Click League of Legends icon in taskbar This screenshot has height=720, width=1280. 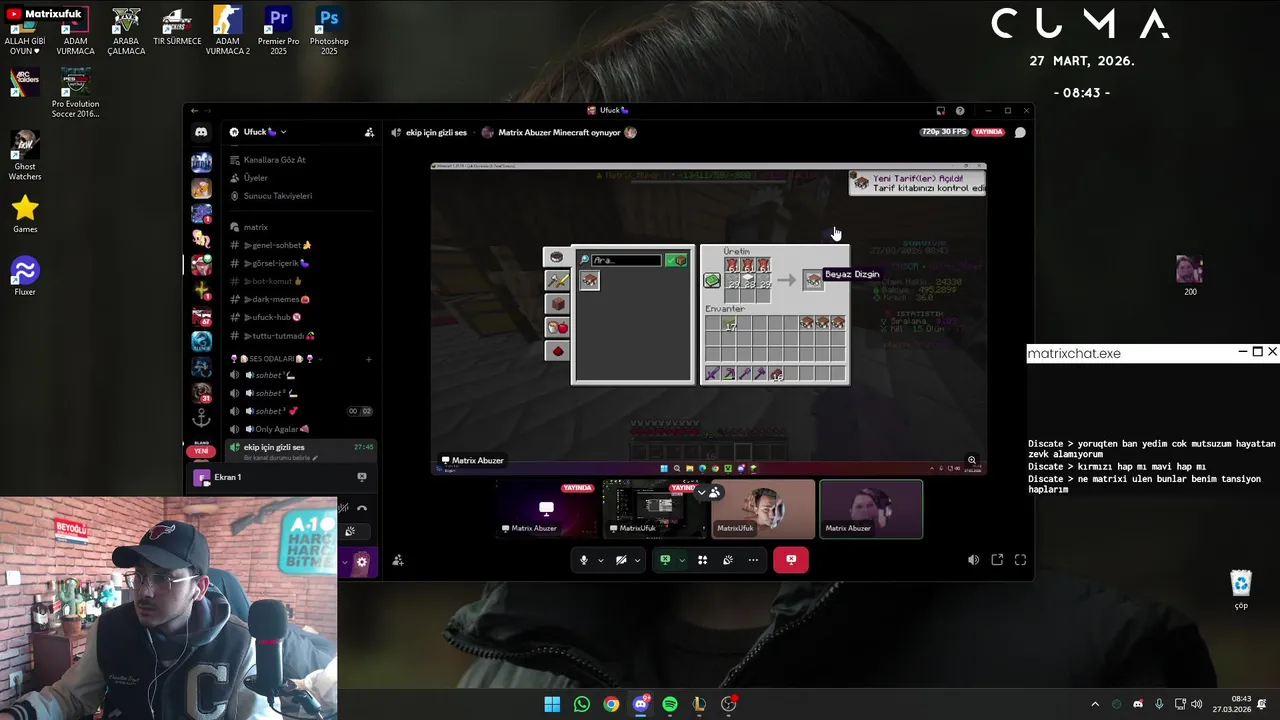(699, 704)
